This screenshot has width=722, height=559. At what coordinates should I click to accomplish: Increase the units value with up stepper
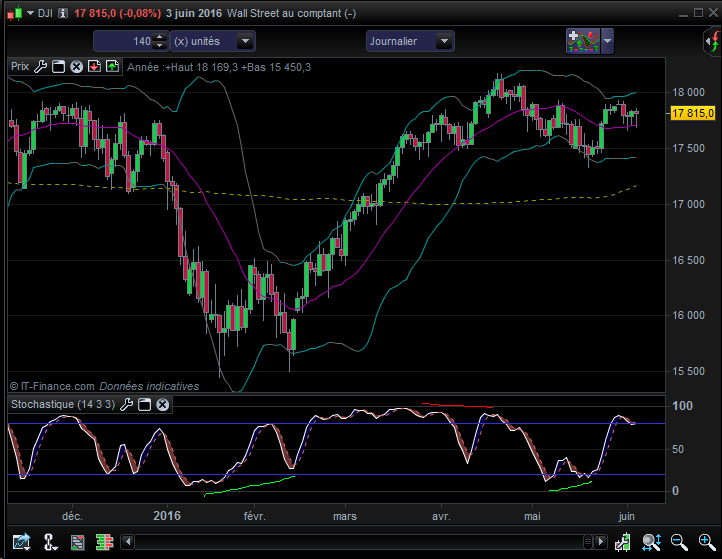[159, 37]
